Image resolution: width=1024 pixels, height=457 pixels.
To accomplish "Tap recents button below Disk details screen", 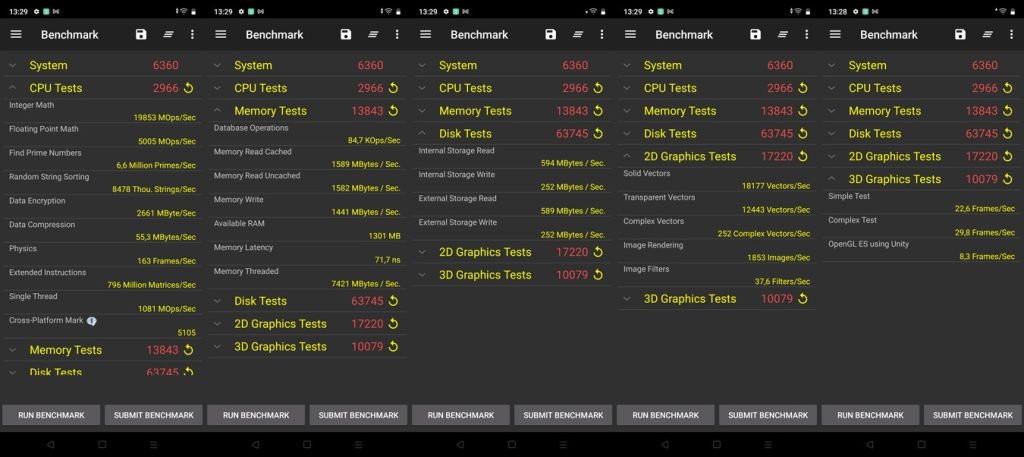I will [x=563, y=445].
